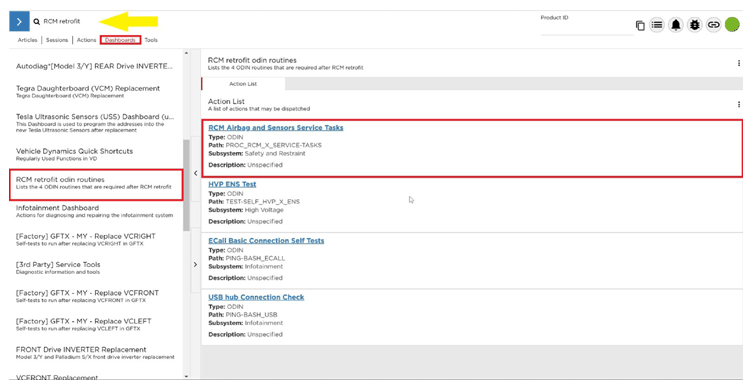Image resolution: width=752 pixels, height=389 pixels.
Task: Open the HVP ENS Test link
Action: click(x=232, y=184)
